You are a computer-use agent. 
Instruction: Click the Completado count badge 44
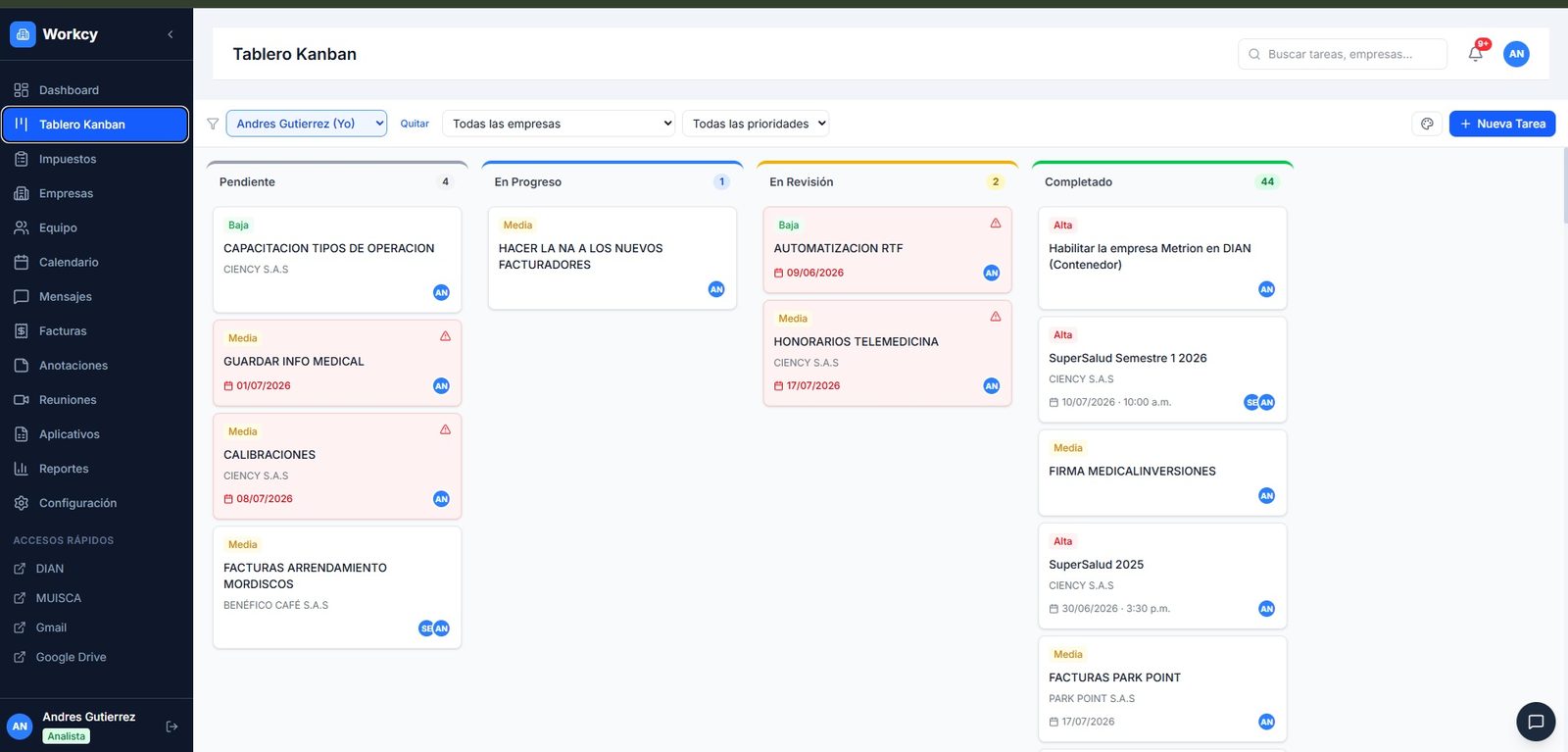click(x=1267, y=181)
